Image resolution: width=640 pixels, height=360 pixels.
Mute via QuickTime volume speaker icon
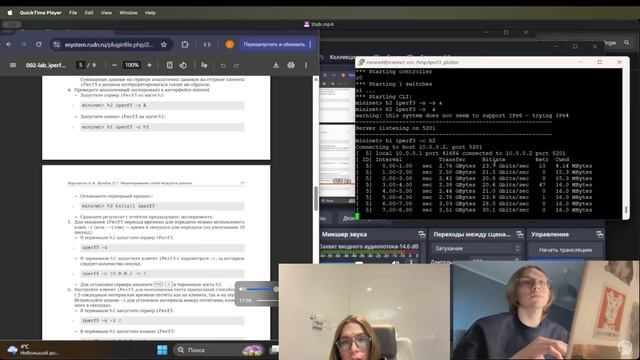pos(241,289)
